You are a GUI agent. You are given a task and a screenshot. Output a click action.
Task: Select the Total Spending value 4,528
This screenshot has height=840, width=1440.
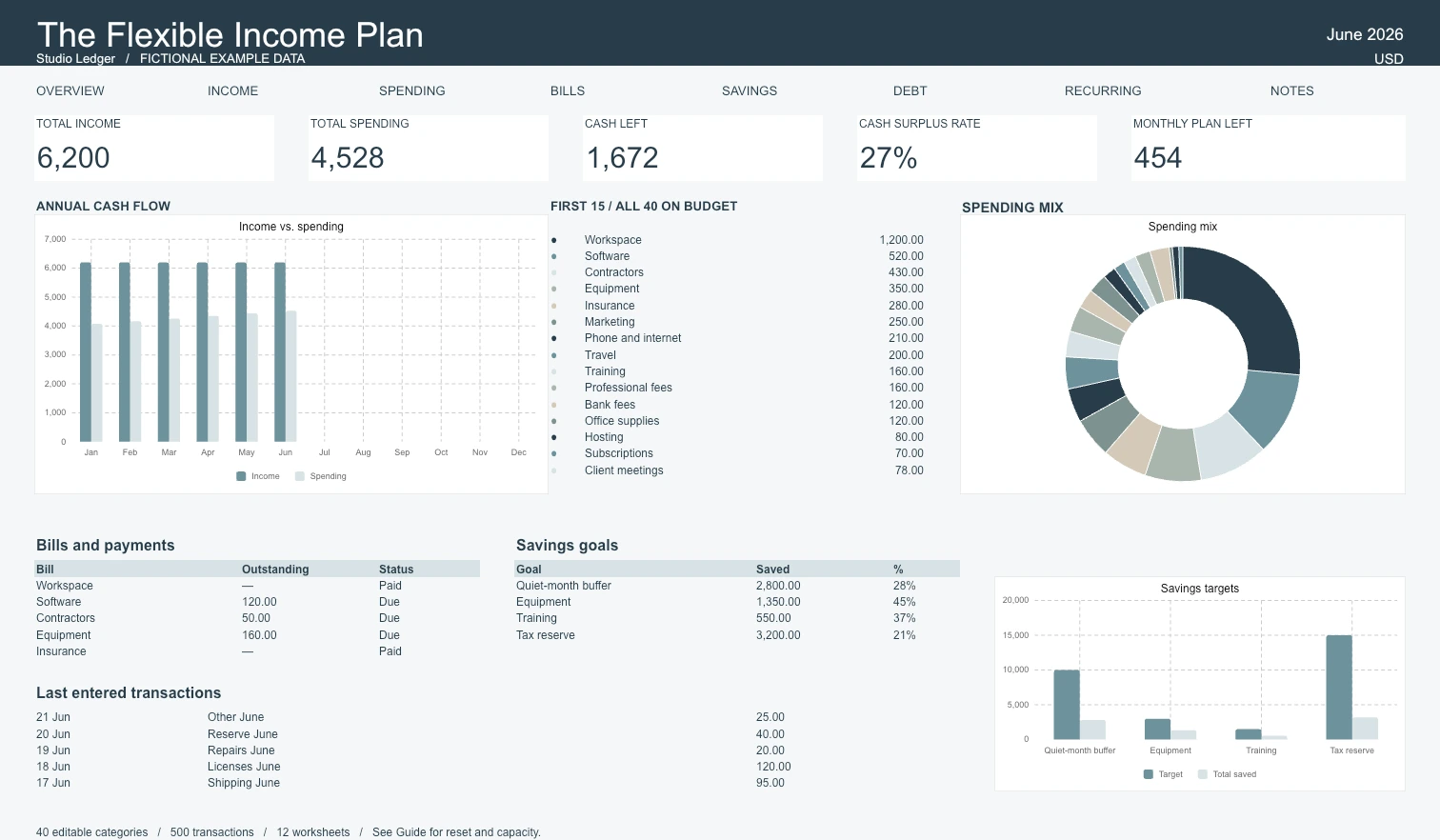pyautogui.click(x=348, y=158)
